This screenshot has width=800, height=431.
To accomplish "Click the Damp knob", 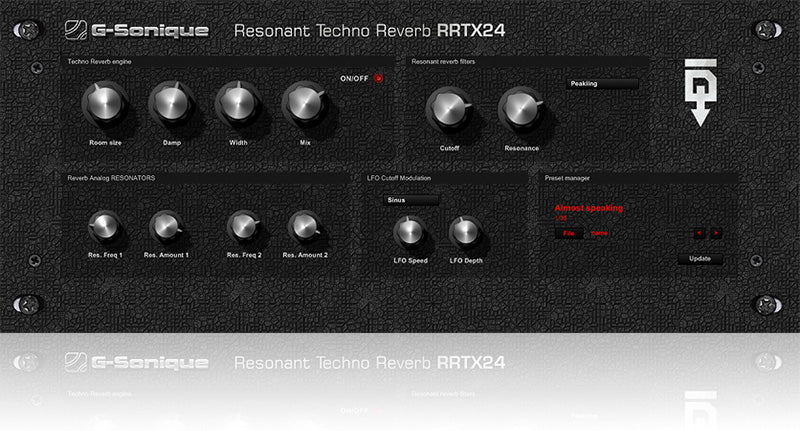I will coord(171,104).
